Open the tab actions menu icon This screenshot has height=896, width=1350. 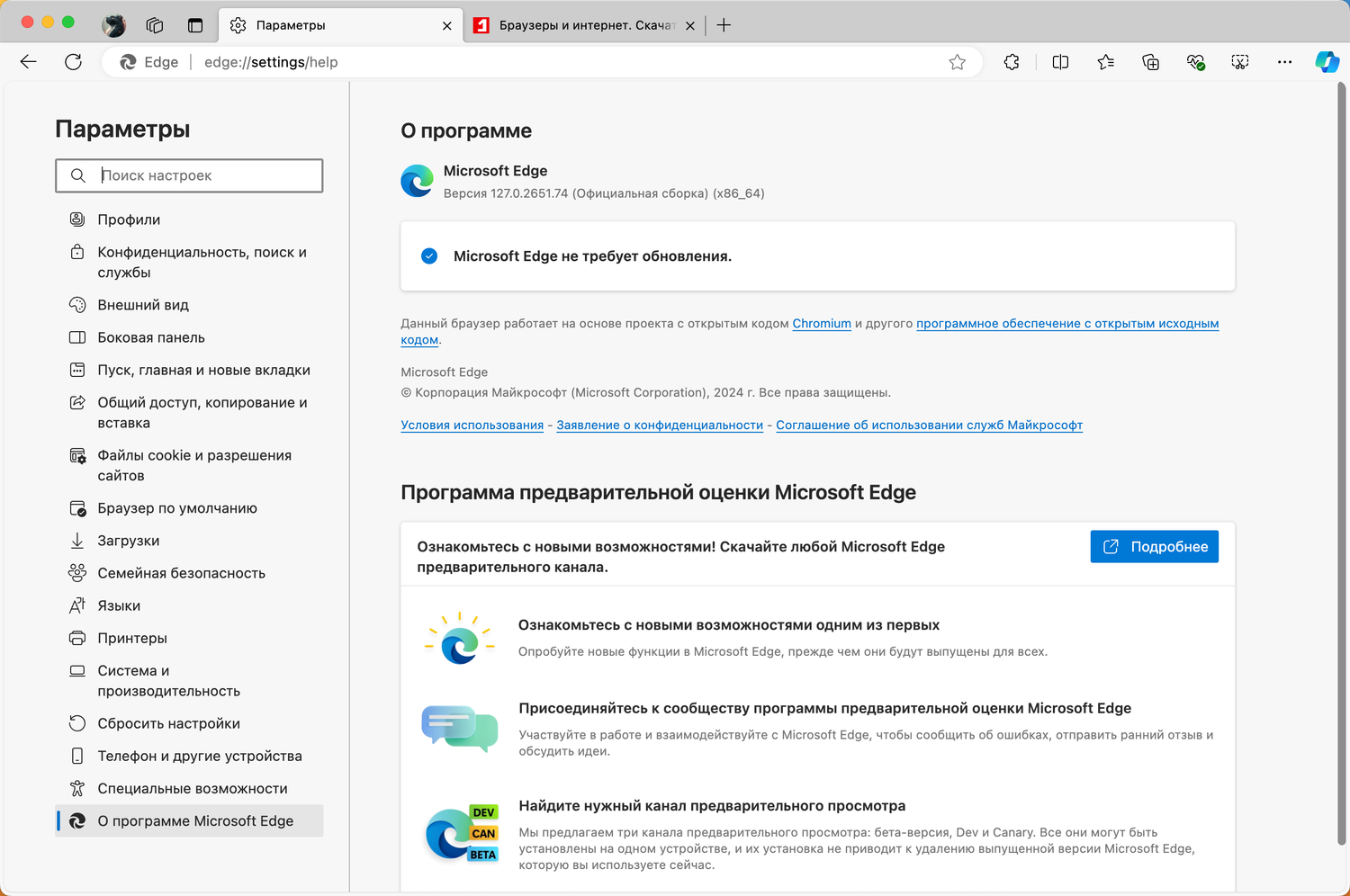(x=195, y=25)
